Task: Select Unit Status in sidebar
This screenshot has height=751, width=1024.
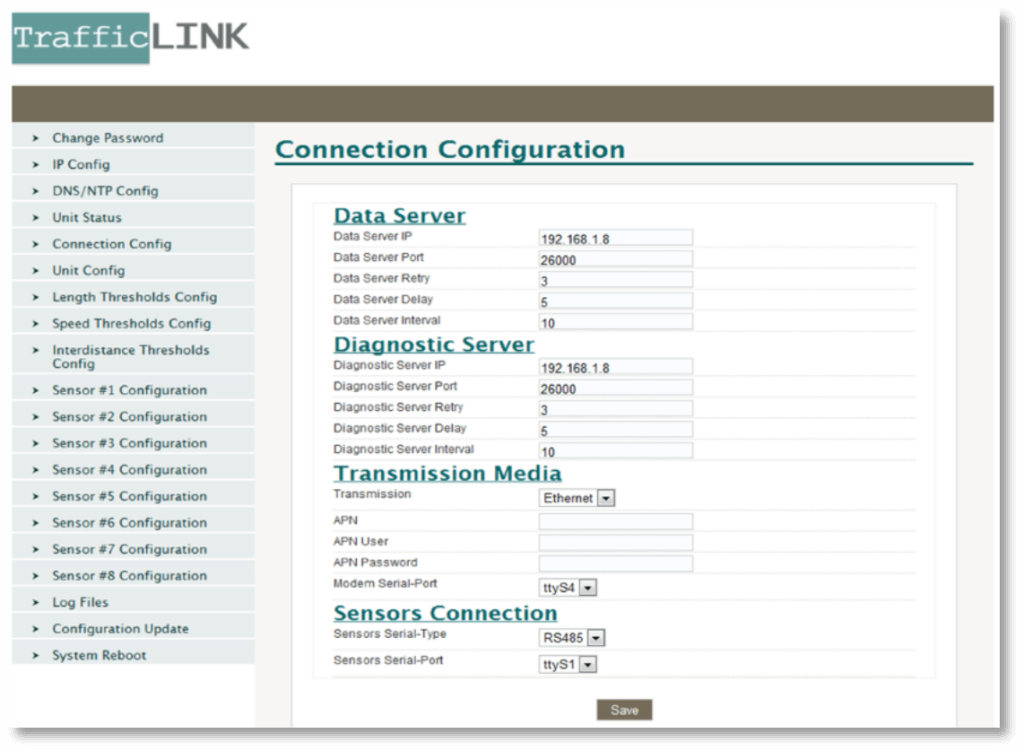Action: coord(87,218)
